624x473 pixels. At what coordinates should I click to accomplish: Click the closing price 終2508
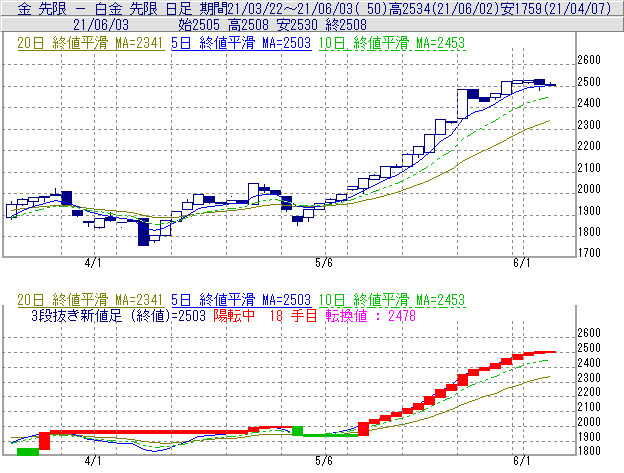point(346,25)
